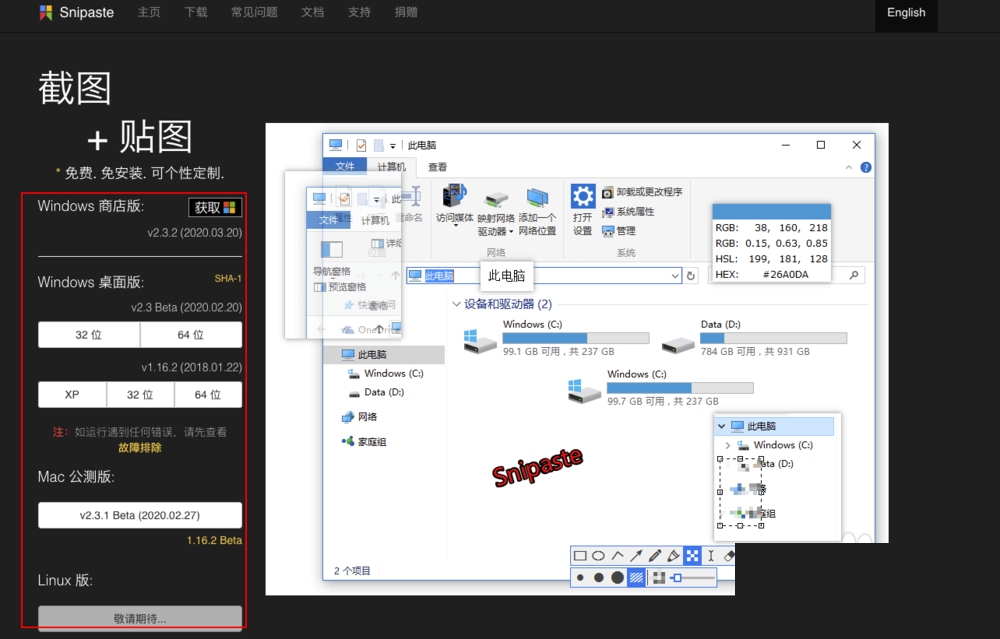Open the SHA-1 checksum link
This screenshot has height=639, width=1000.
click(228, 279)
